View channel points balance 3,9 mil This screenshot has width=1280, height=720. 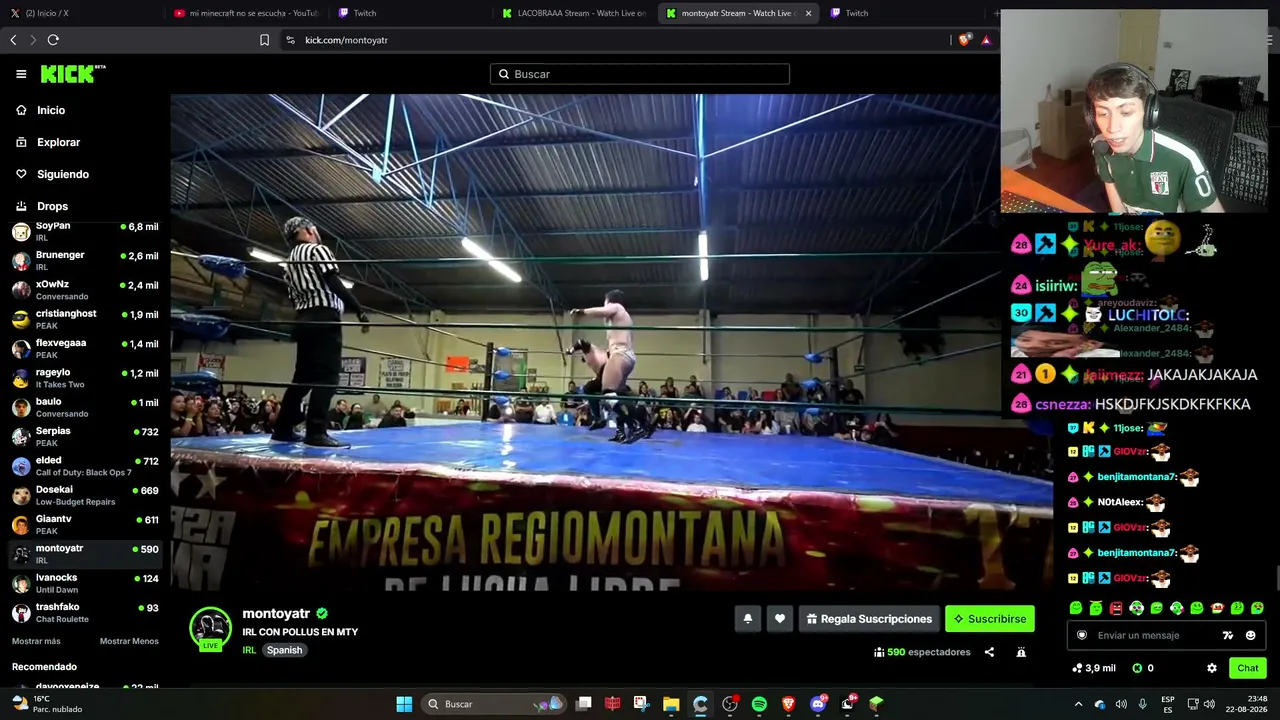pos(1093,668)
